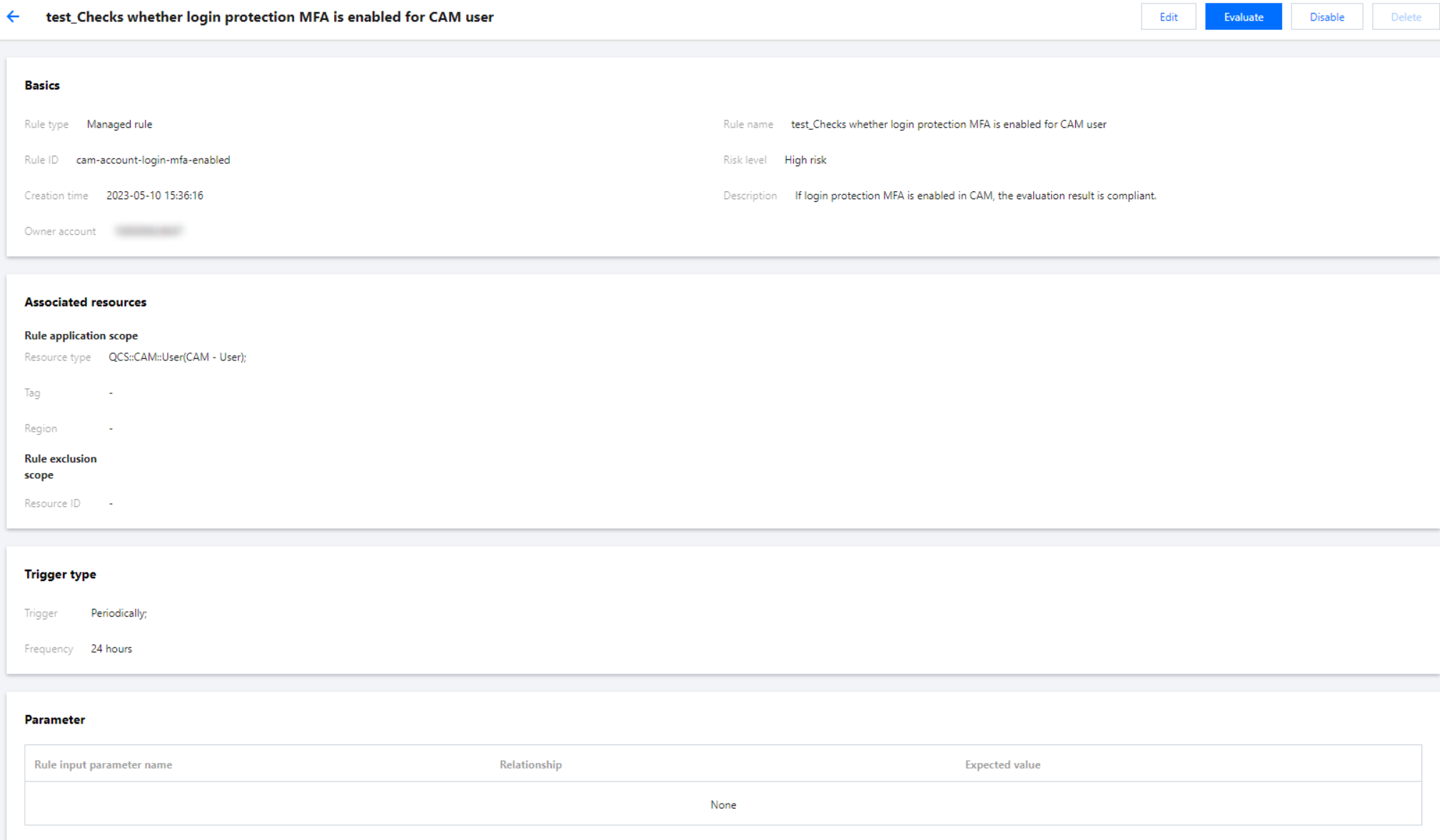Click the Periodically trigger value
Screen dimensions: 1440x840
click(x=119, y=613)
